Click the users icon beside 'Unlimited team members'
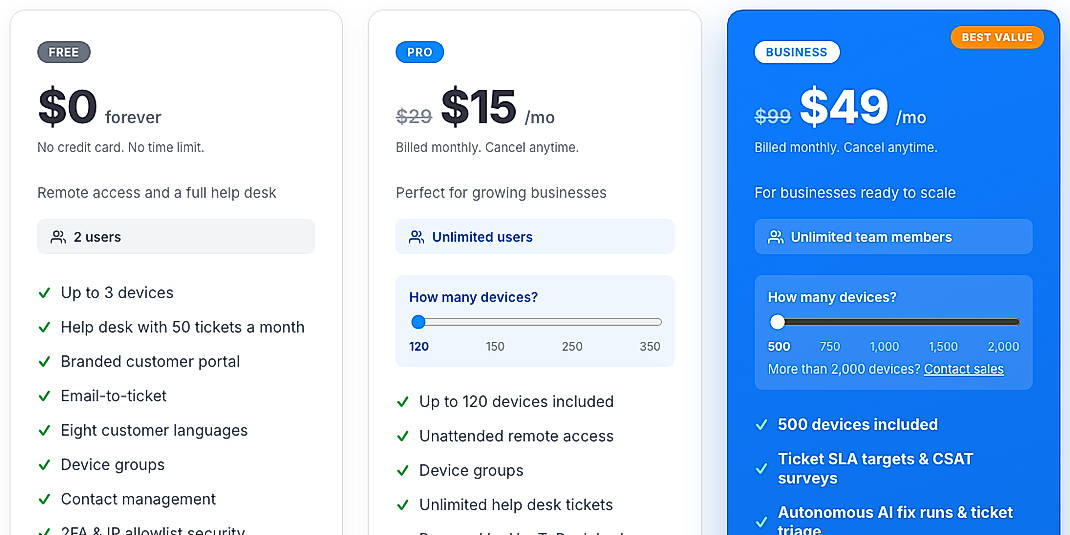Image resolution: width=1070 pixels, height=535 pixels. coord(775,237)
